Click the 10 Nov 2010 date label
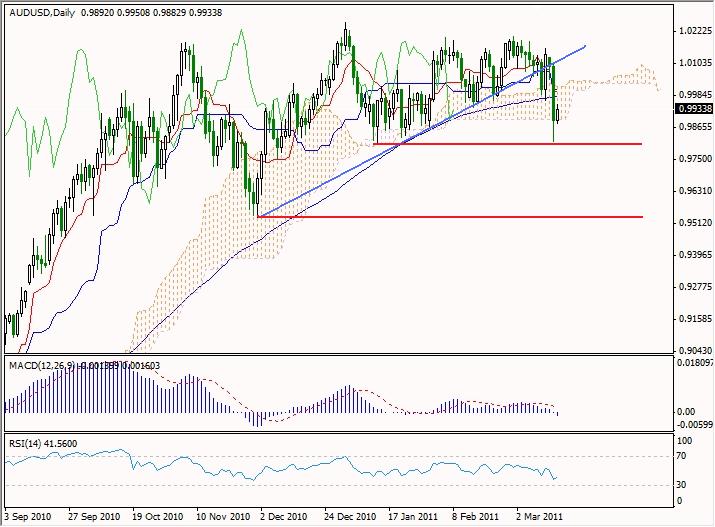715x527 pixels. point(223,517)
